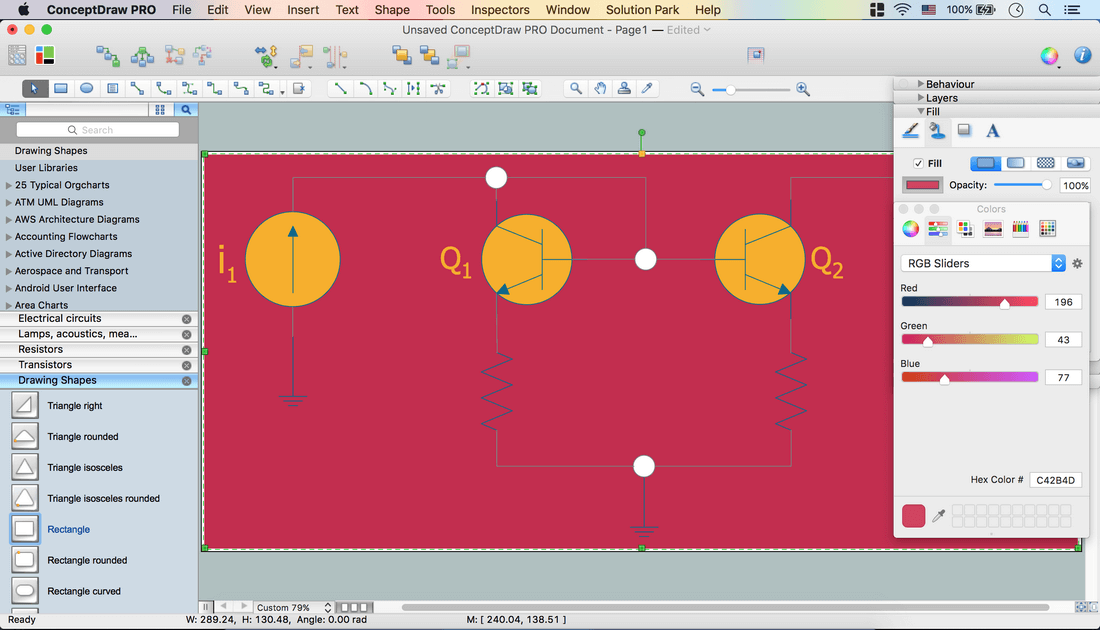Open the Inspectors menu
The image size is (1100, 630).
click(500, 10)
